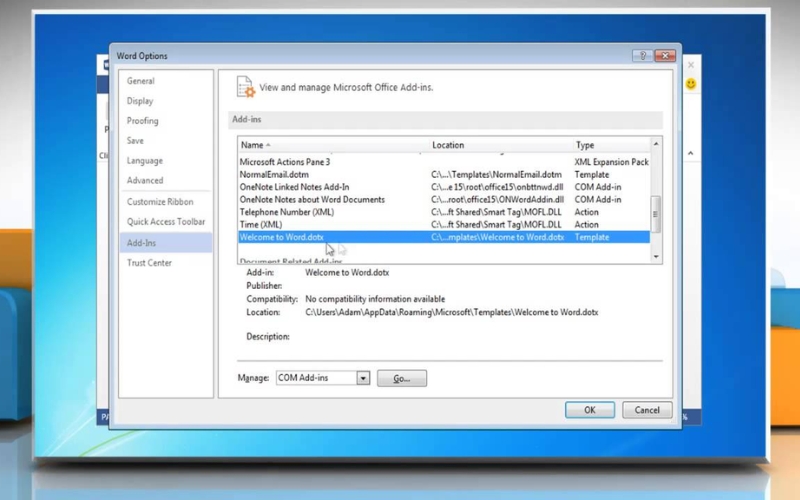Click the Help question mark button
Viewport: 800px width, 500px height.
coord(643,56)
